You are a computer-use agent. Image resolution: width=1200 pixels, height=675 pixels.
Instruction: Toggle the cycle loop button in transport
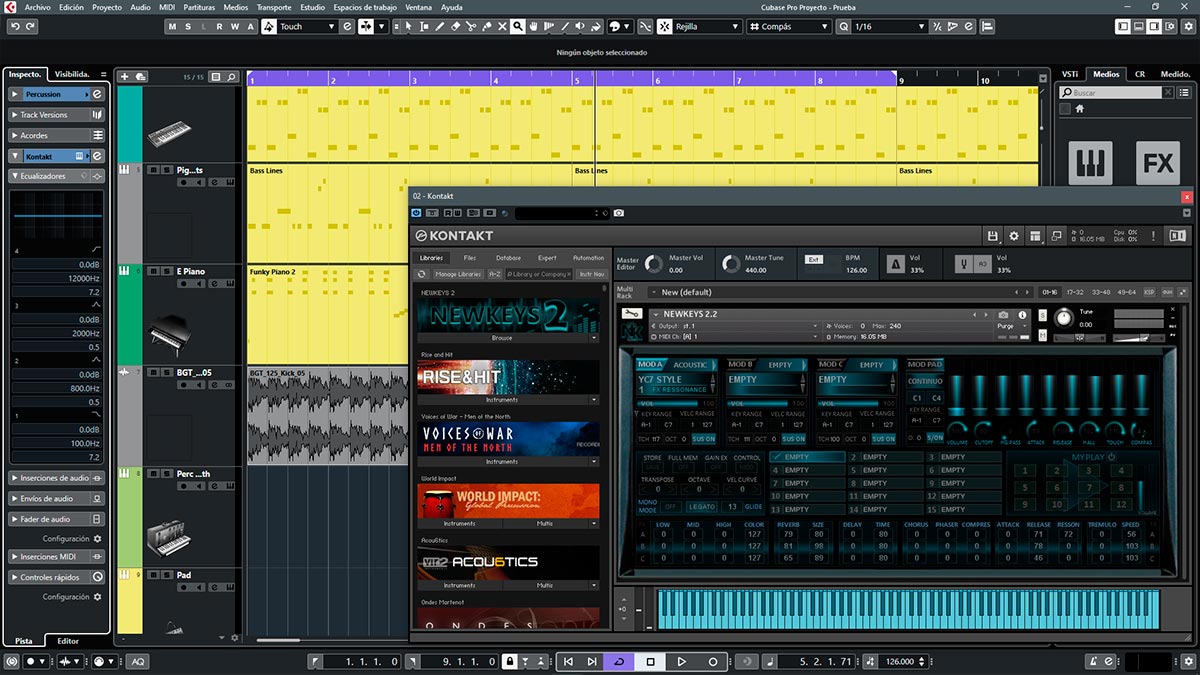[x=618, y=661]
